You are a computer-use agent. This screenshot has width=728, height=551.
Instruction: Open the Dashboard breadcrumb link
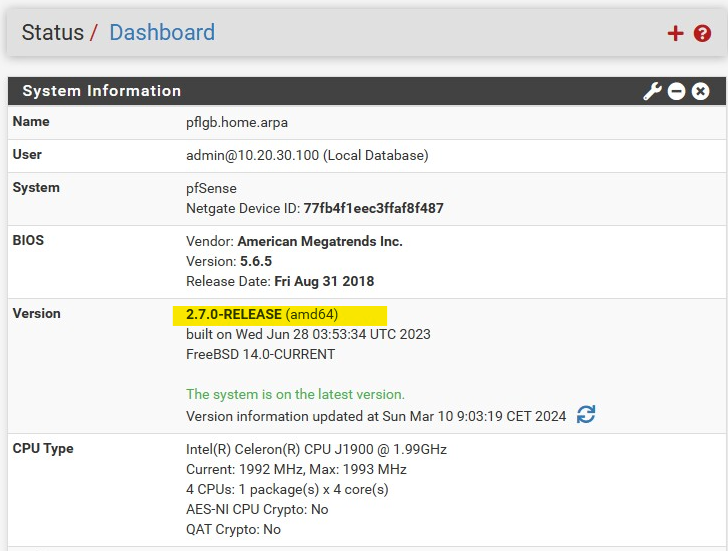tap(161, 32)
